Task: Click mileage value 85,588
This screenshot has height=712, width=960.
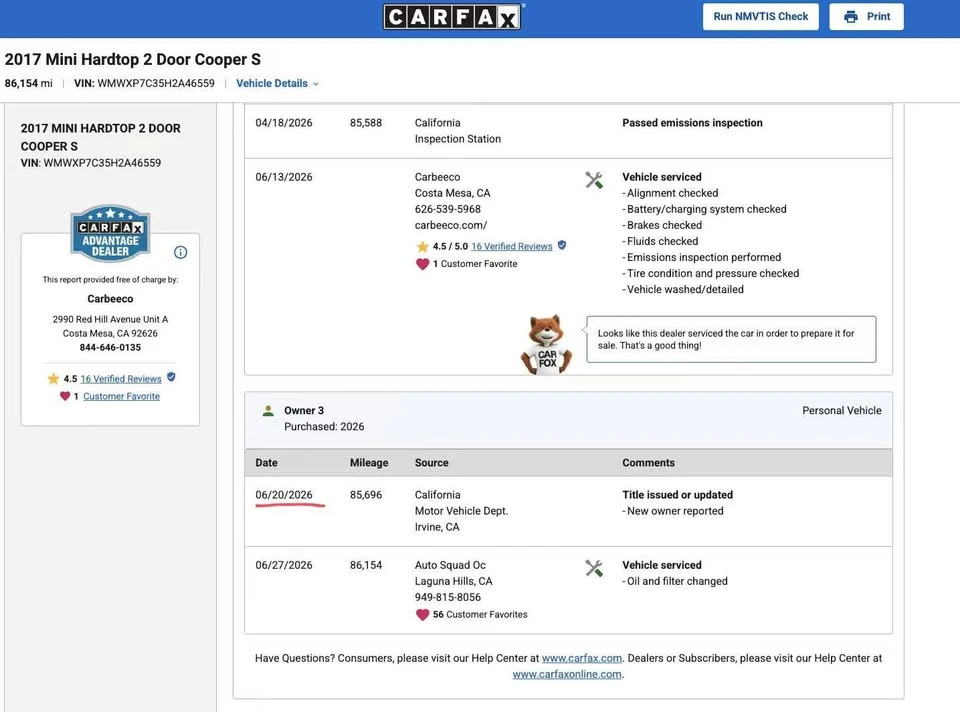Action: tap(366, 123)
